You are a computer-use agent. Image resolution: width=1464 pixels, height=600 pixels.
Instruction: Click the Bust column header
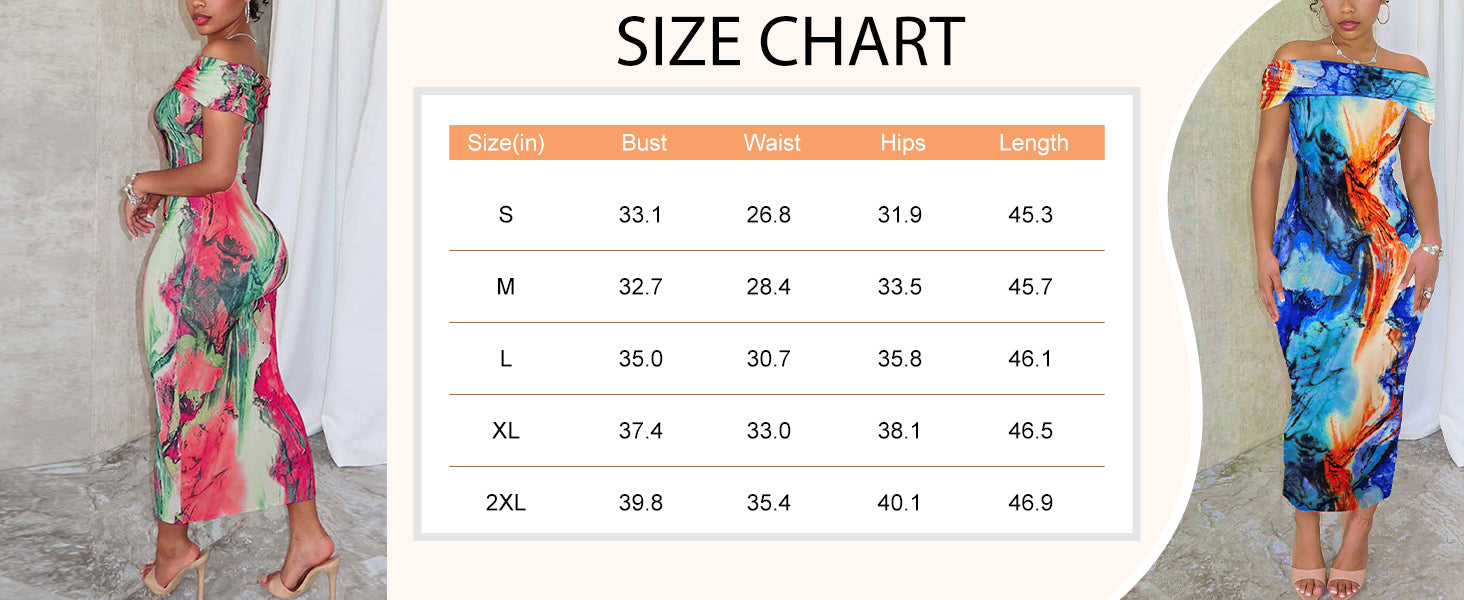click(644, 143)
